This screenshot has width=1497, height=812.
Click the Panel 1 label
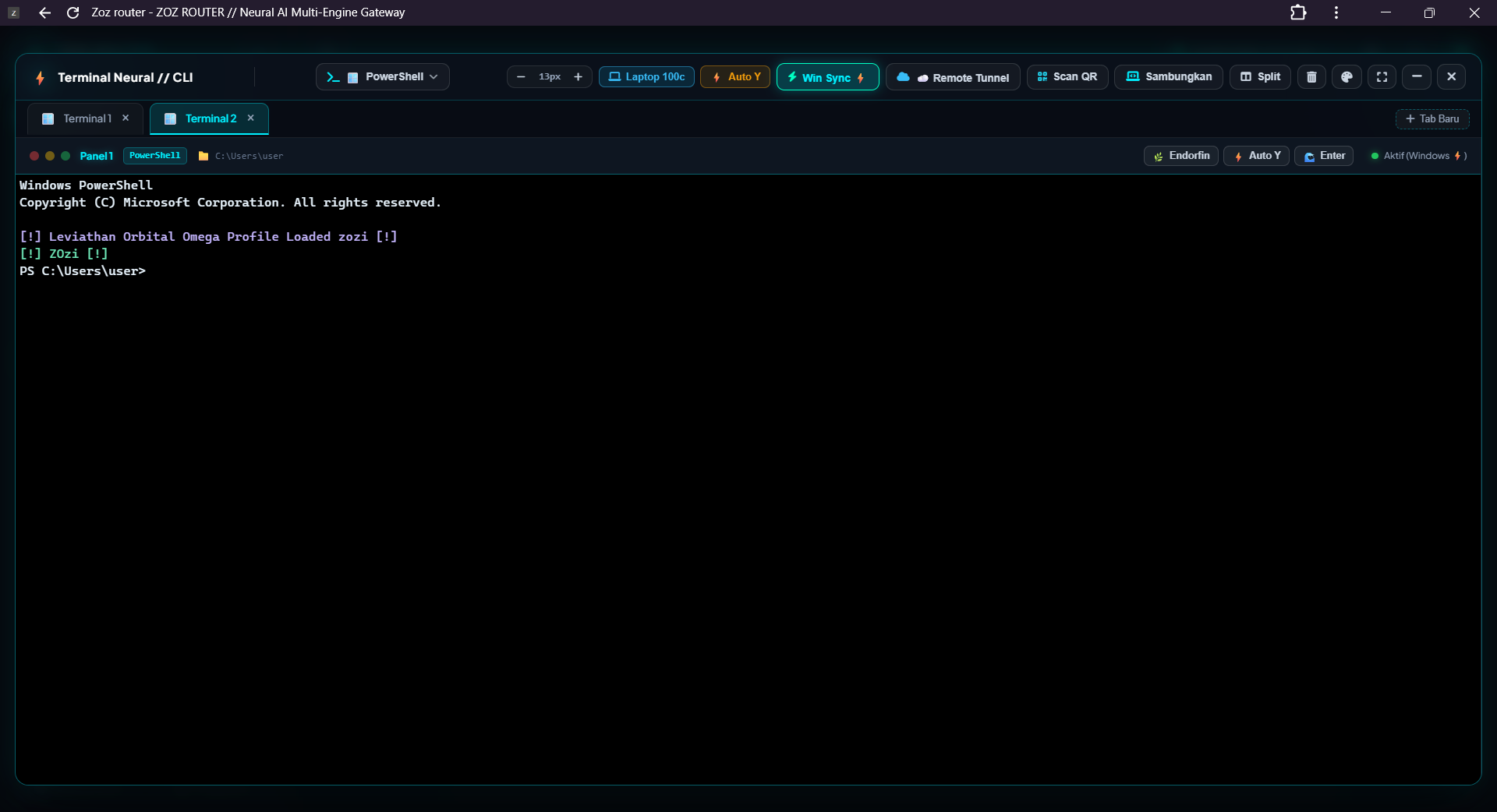[97, 156]
